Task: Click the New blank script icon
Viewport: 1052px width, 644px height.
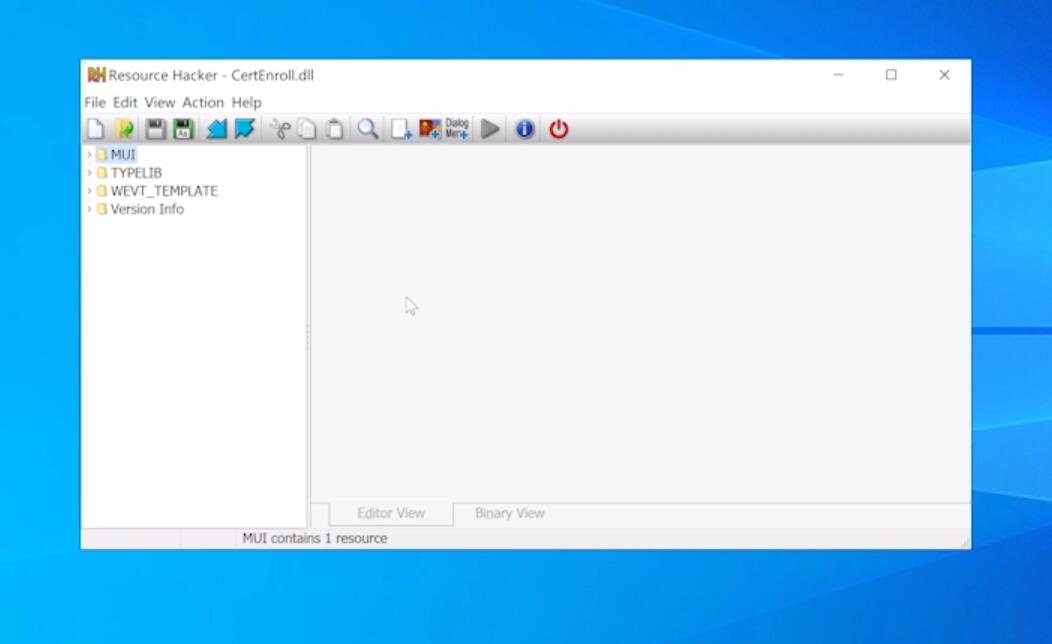Action: click(x=95, y=129)
